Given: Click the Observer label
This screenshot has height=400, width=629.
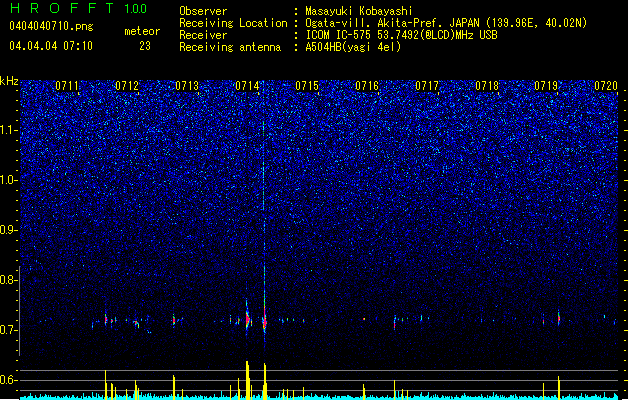Looking at the screenshot, I should point(203,11).
